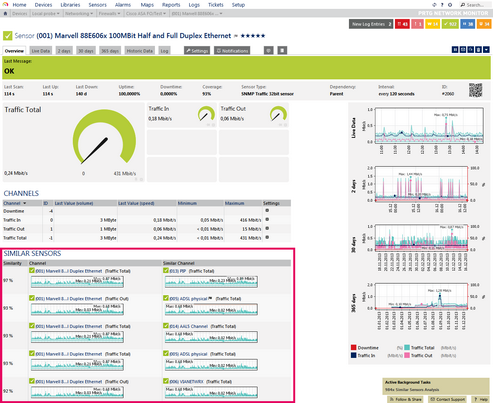Toggle the teal Traffic Total legend swatch
The image size is (493, 403).
point(407,347)
